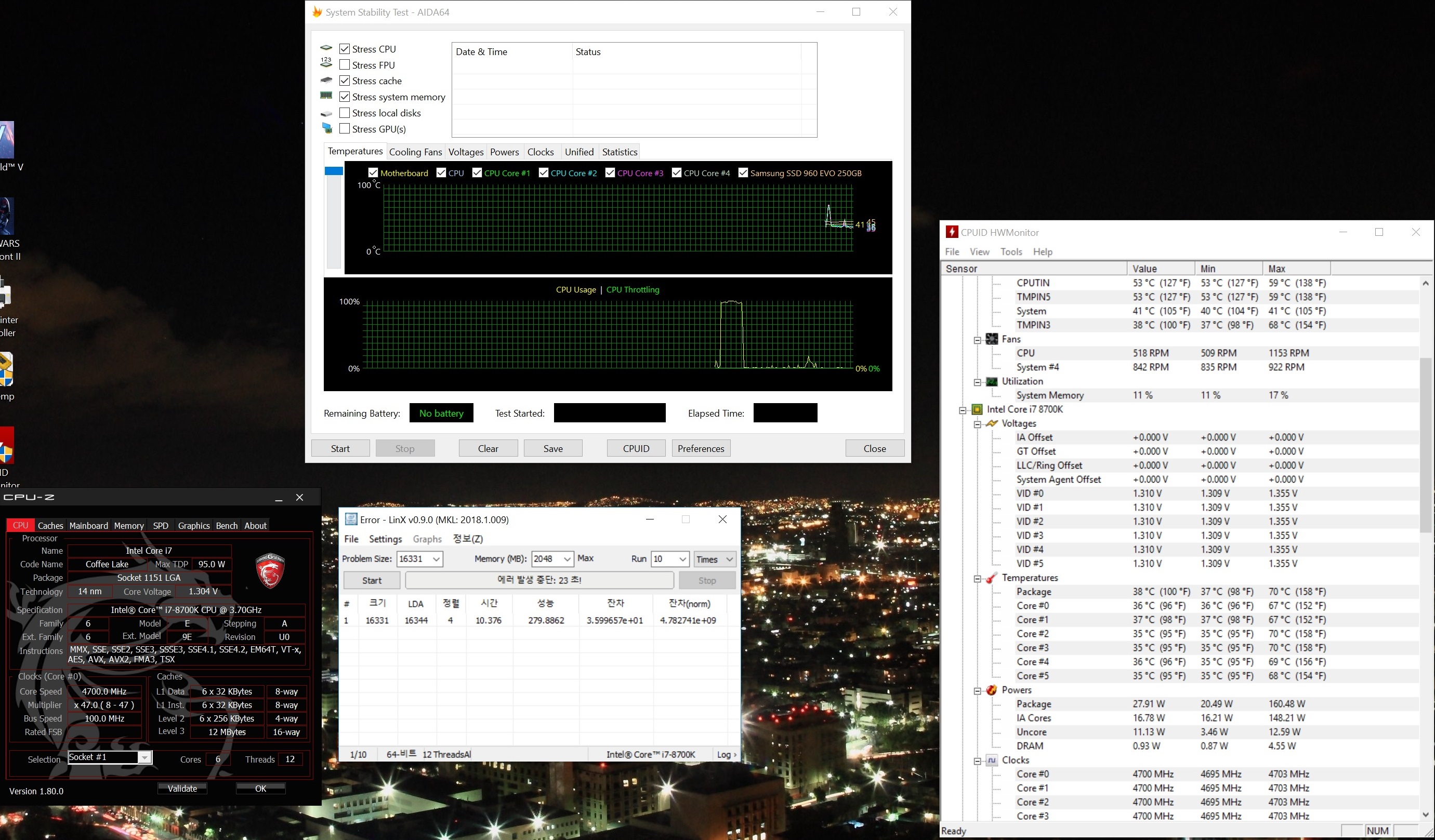Click the Stress system memory chip icon
This screenshot has height=840, width=1435.
coord(326,96)
